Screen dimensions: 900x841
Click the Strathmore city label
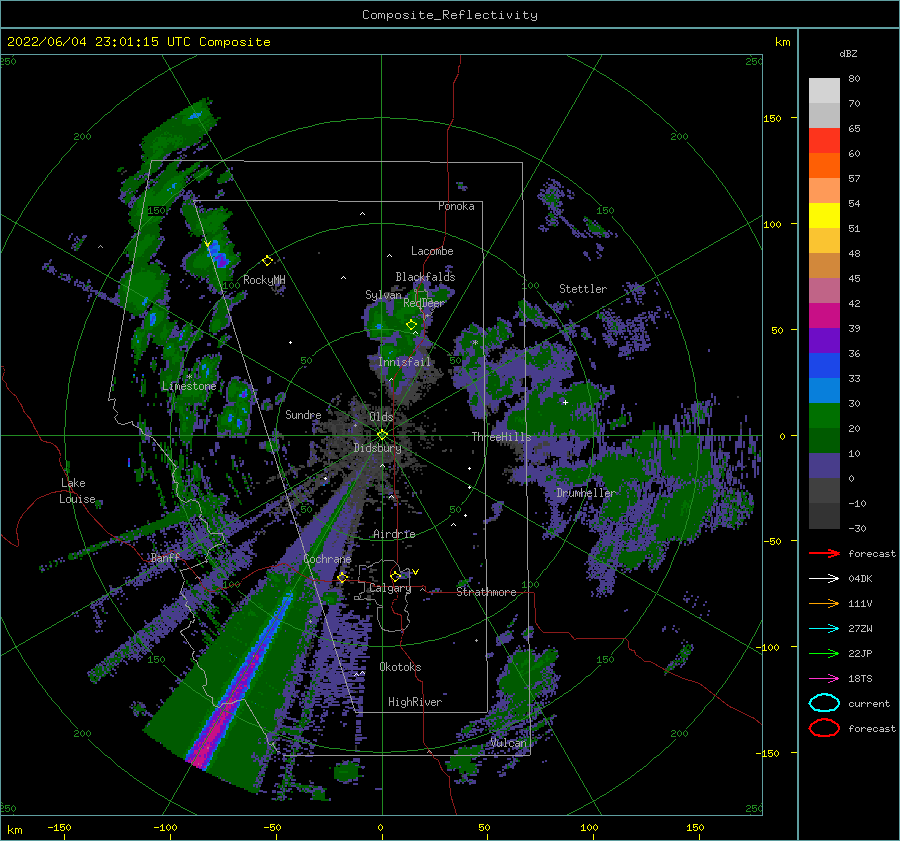[486, 592]
